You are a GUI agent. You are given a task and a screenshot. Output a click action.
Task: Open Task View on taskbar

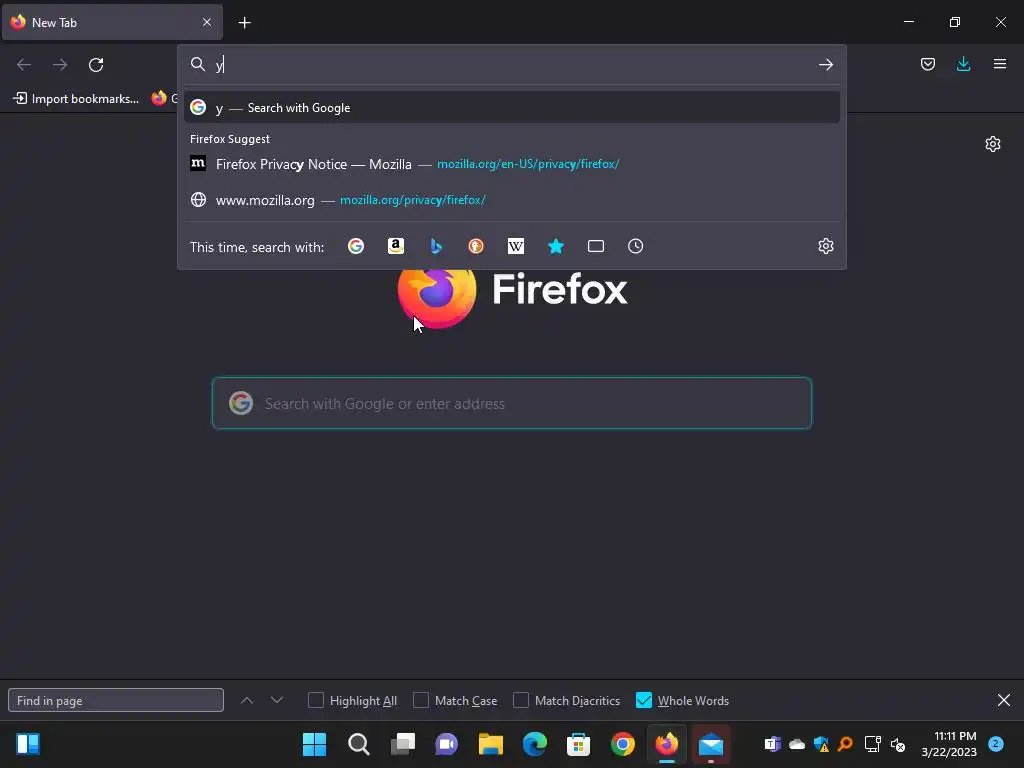pos(403,744)
